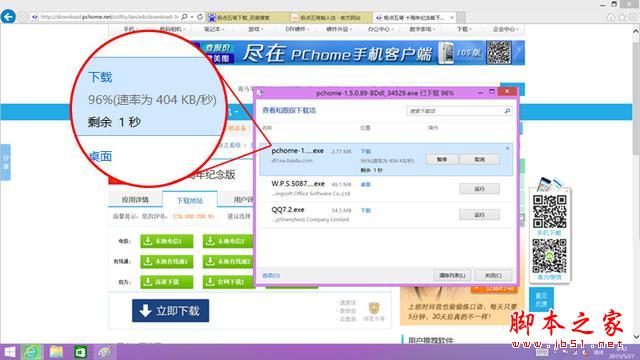
Task: Click the 手机下载 QR code
Action: point(549,211)
